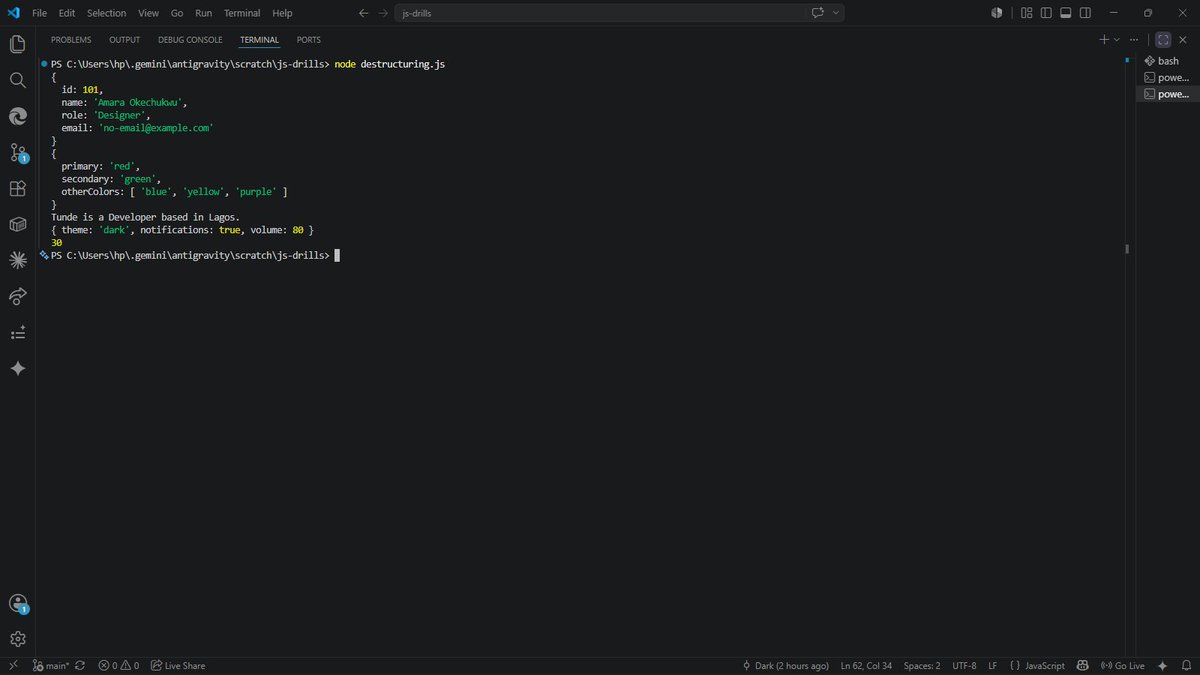Select the bash terminal in the list
1200x675 pixels.
pos(1167,61)
